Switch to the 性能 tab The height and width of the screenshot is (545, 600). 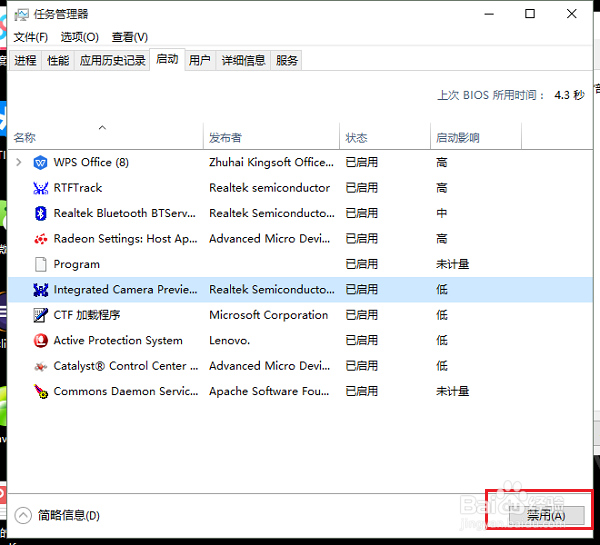point(58,60)
